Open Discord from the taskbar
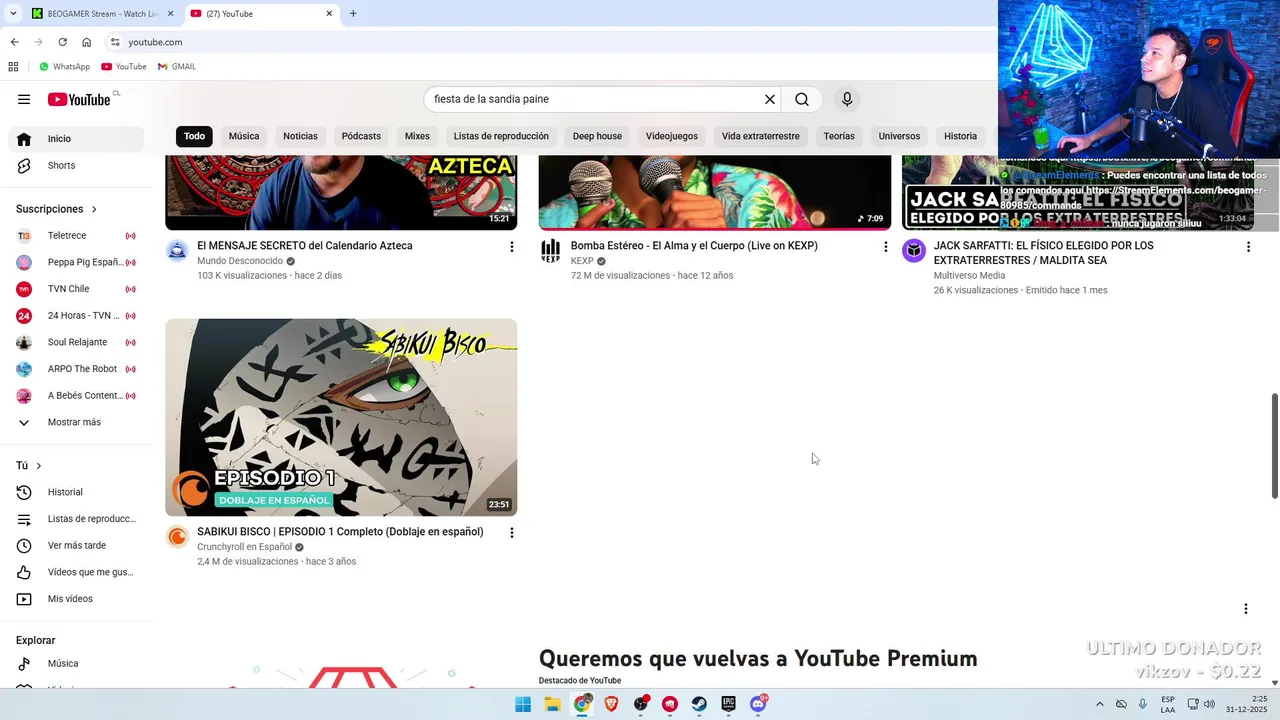 tap(758, 704)
